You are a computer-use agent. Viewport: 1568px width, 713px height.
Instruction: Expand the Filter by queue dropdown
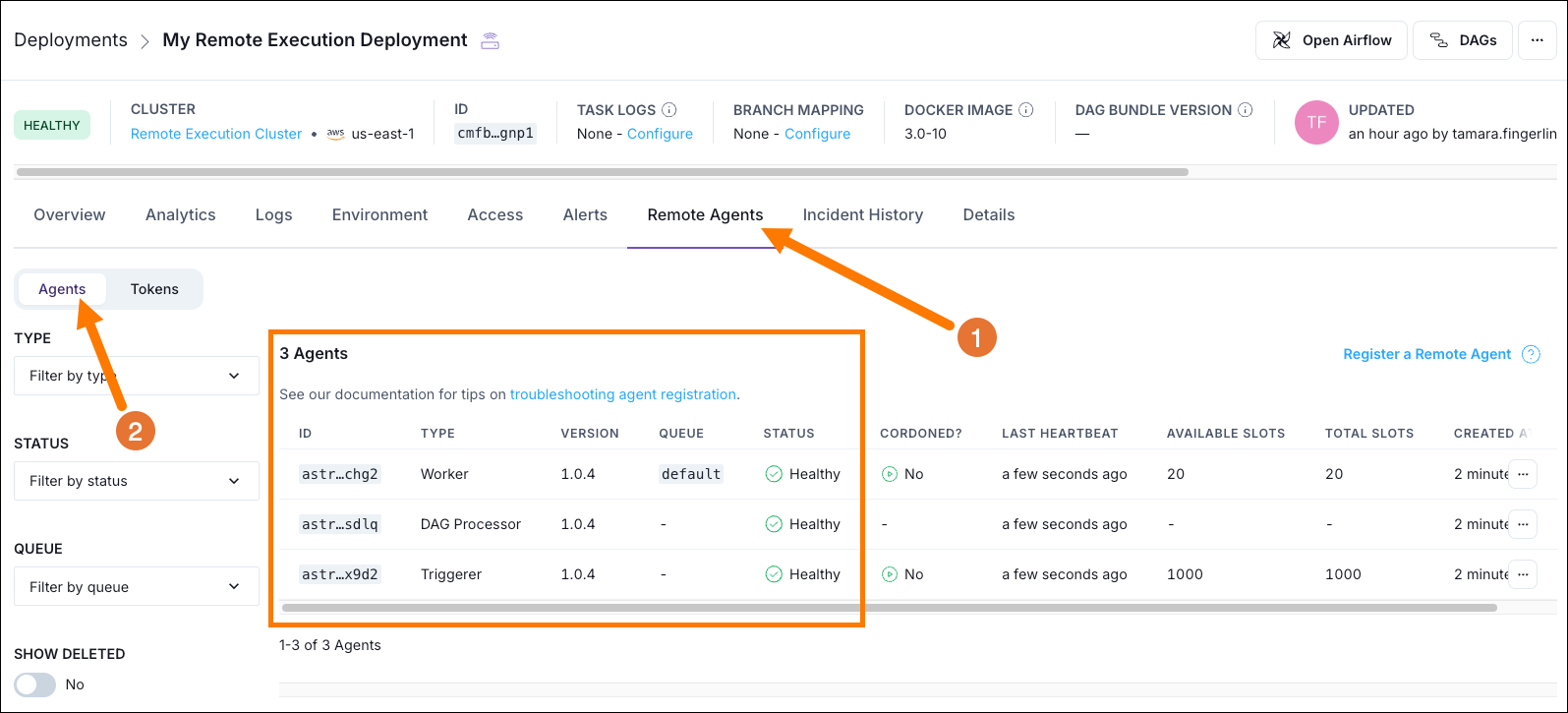pos(137,587)
